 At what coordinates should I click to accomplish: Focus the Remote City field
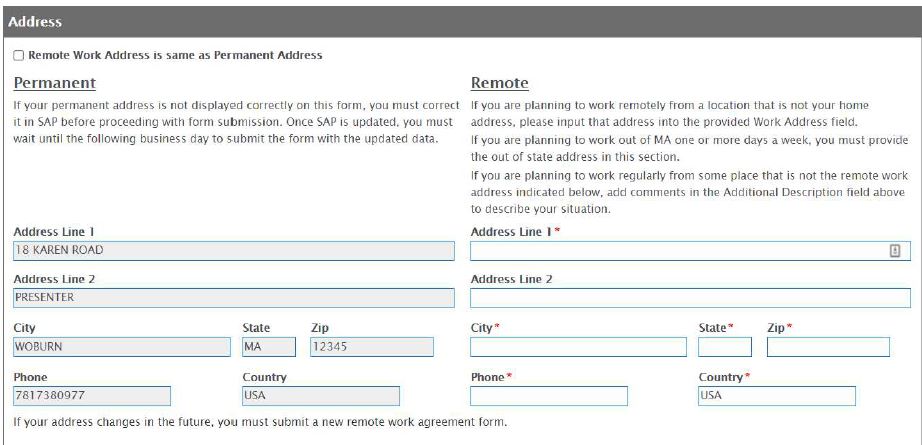coord(578,347)
